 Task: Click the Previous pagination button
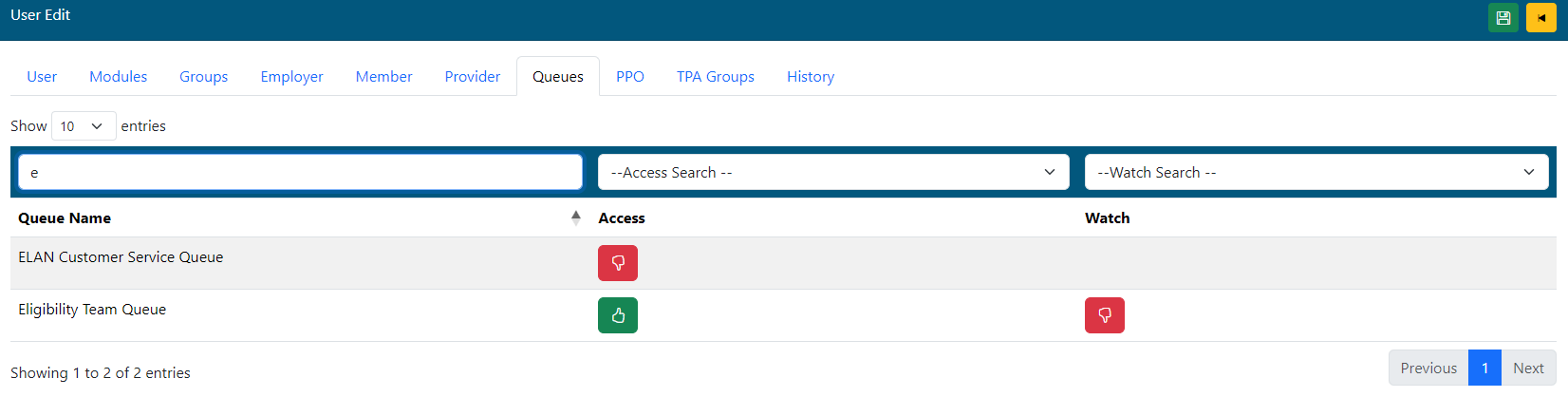[1428, 369]
